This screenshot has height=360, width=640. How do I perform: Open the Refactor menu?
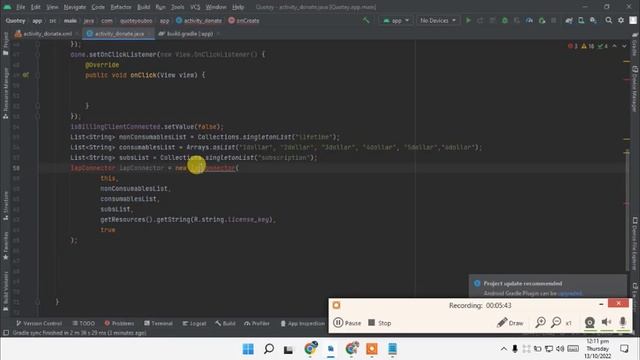(x=121, y=7)
